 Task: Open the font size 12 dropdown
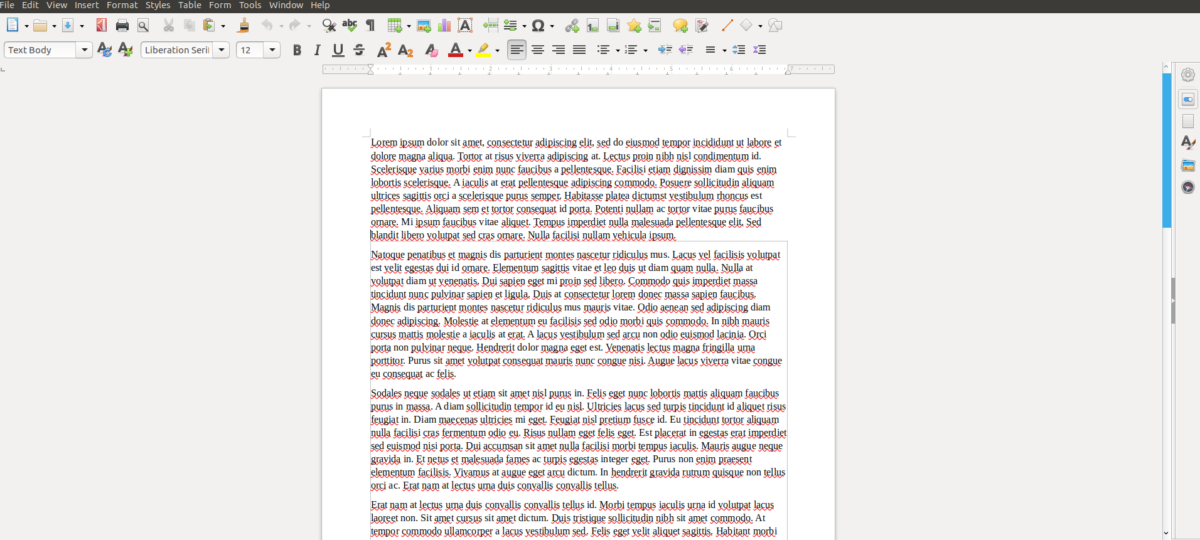tap(272, 50)
